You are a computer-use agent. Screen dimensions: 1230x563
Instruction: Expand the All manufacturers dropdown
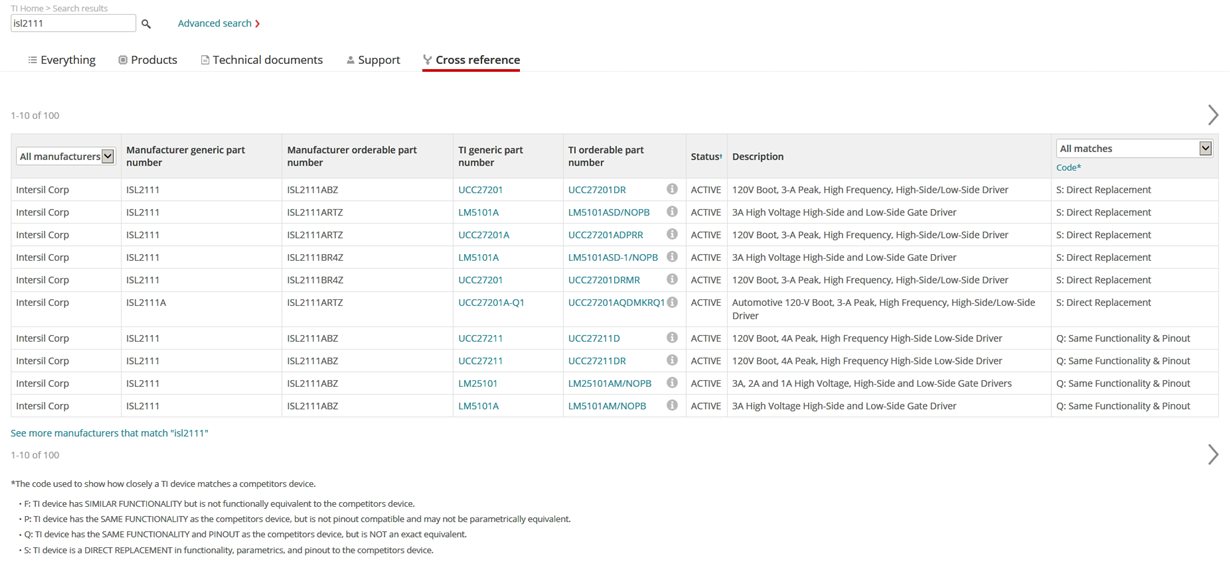66,156
